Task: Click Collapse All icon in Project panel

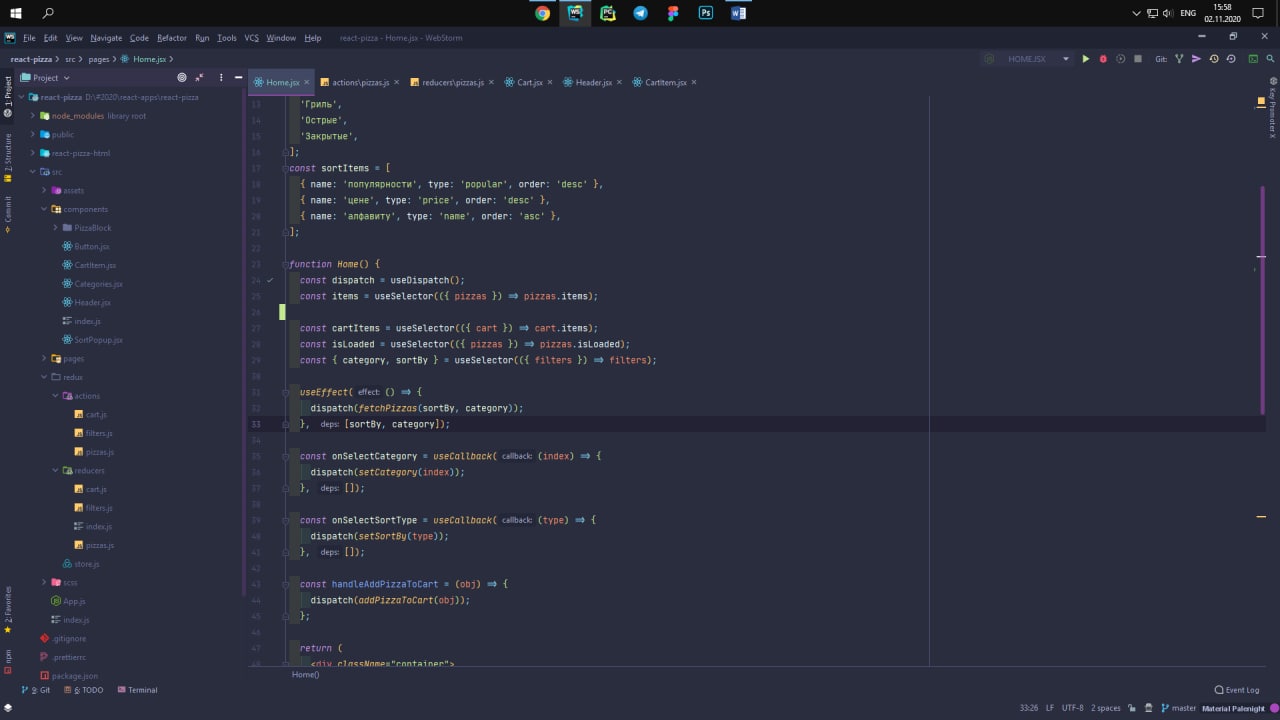Action: tap(199, 77)
